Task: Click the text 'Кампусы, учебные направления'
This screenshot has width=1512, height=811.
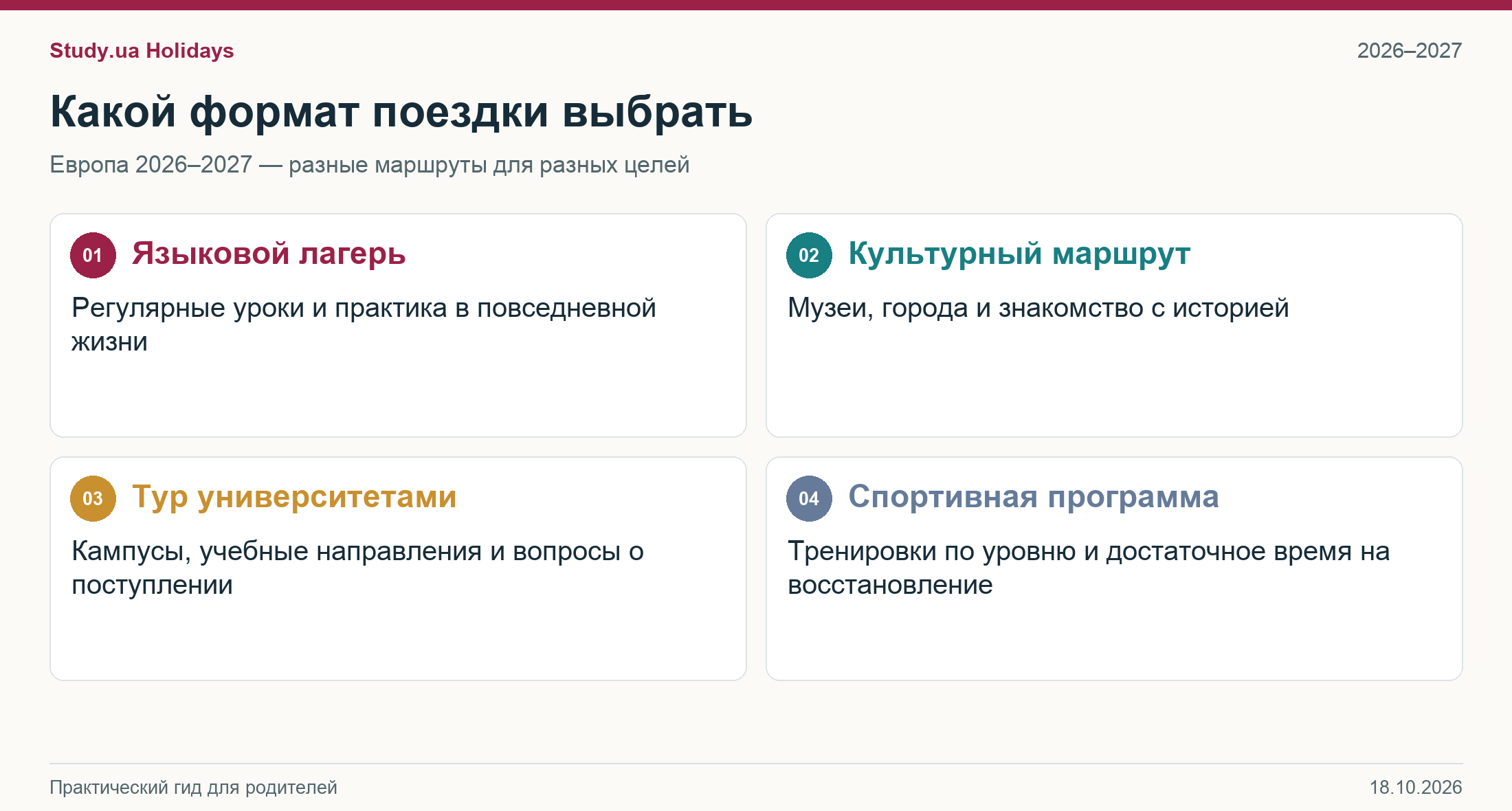Action: coord(277,551)
